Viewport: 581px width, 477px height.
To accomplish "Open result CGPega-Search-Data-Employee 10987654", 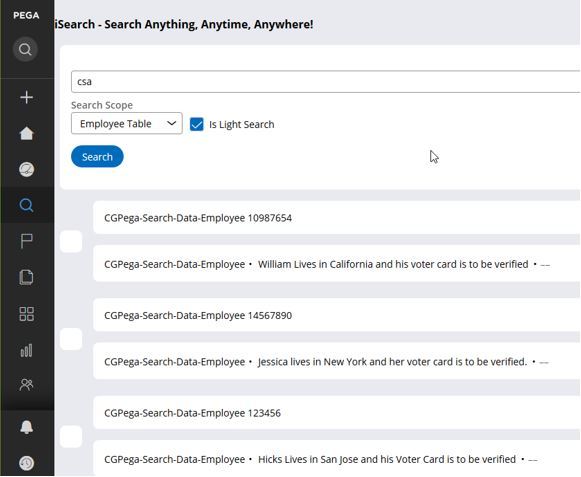I will pos(198,218).
